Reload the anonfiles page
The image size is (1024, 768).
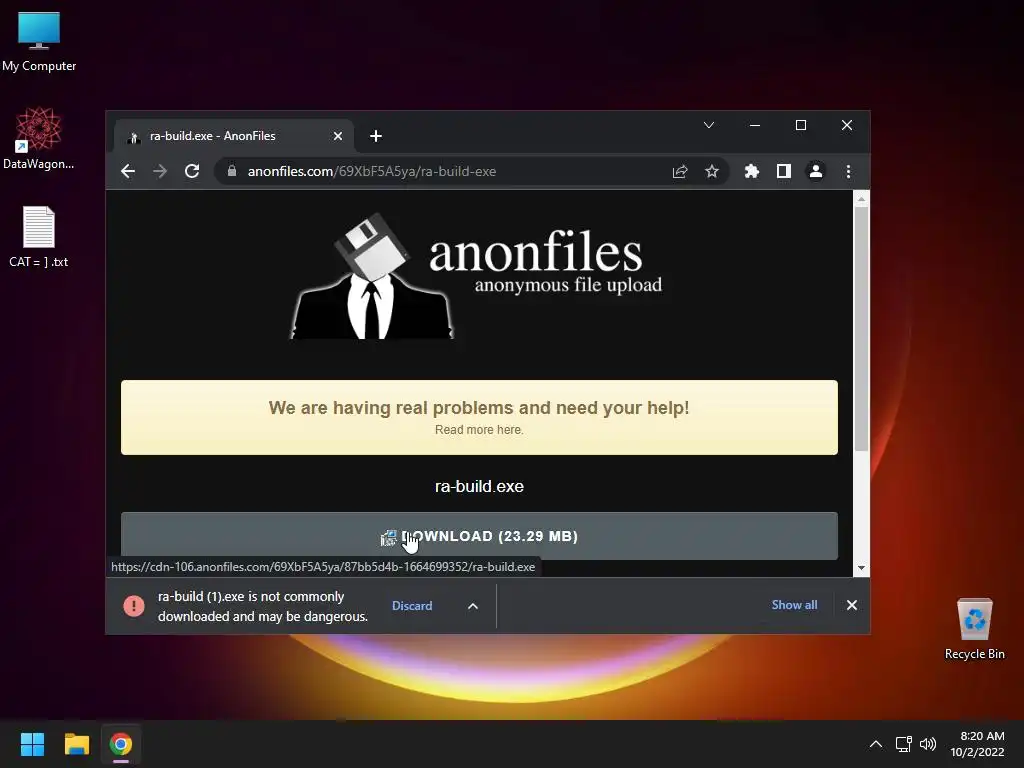point(192,171)
